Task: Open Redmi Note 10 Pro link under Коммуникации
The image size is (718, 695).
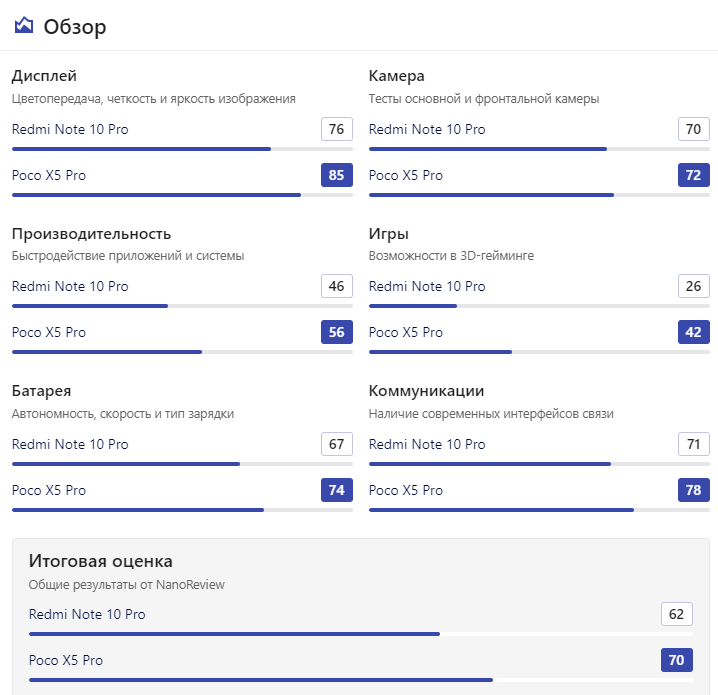Action: point(427,444)
